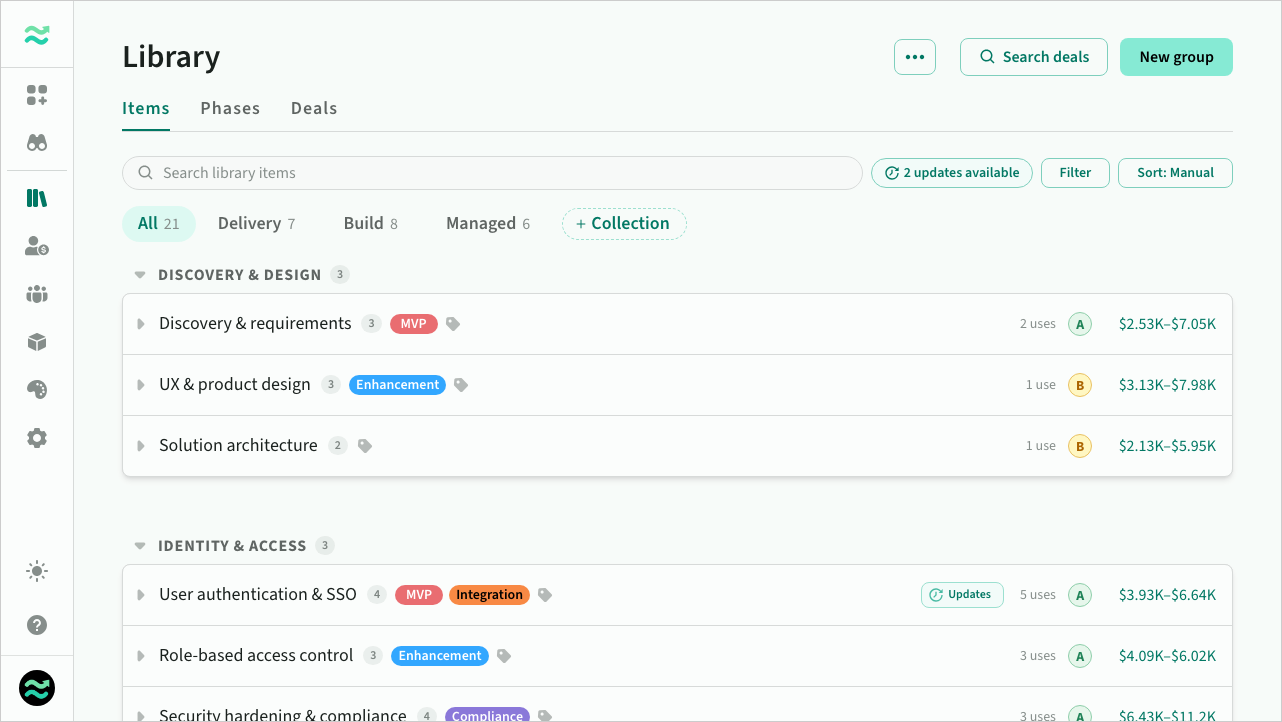Click B grade badge on Solution architecture

(x=1080, y=446)
